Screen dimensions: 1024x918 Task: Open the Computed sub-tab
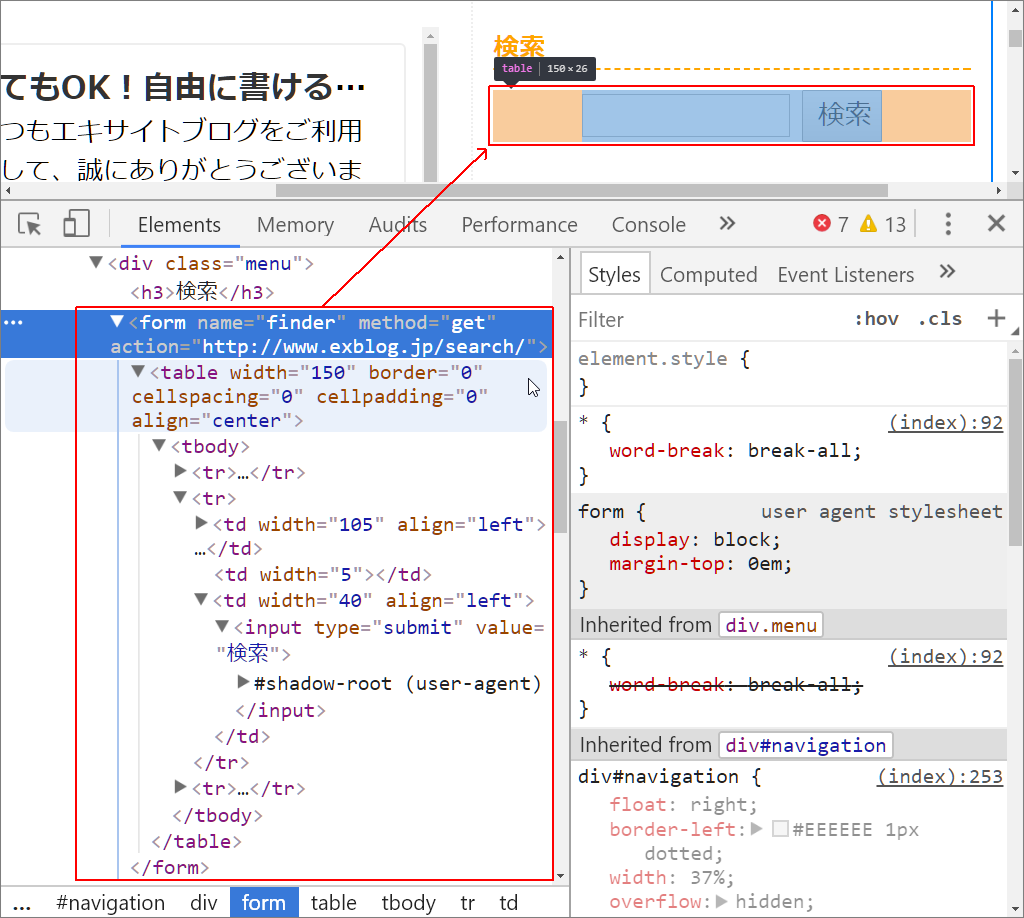(x=709, y=274)
